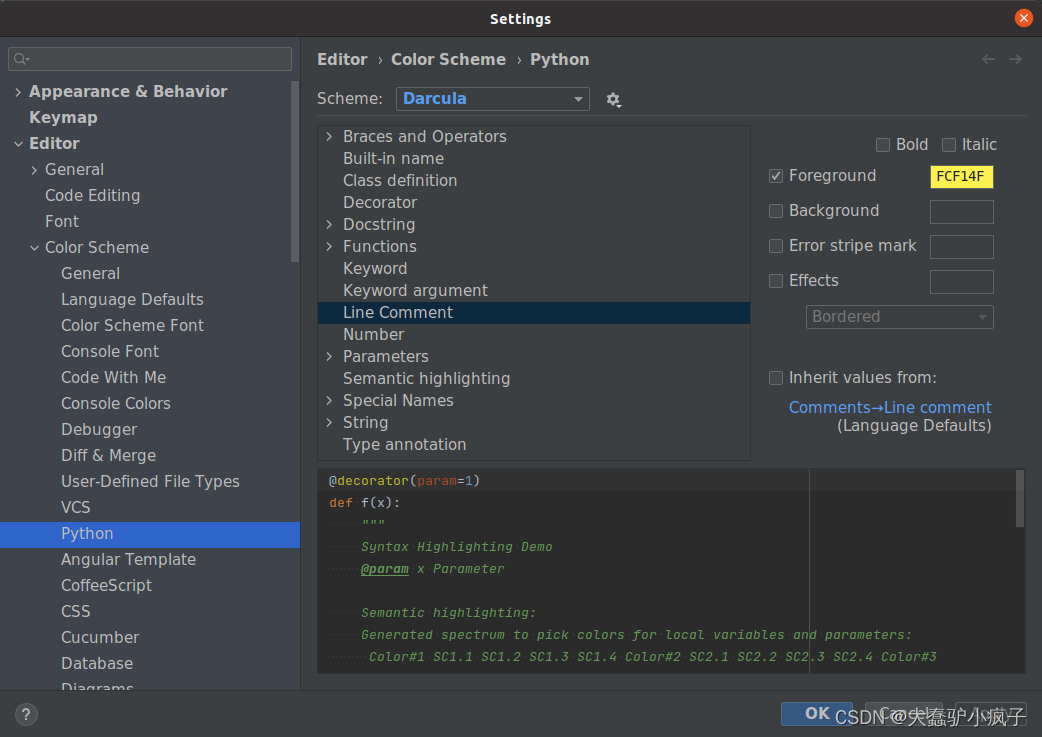1042x737 pixels.
Task: Click the back navigation arrow
Action: click(x=988, y=59)
